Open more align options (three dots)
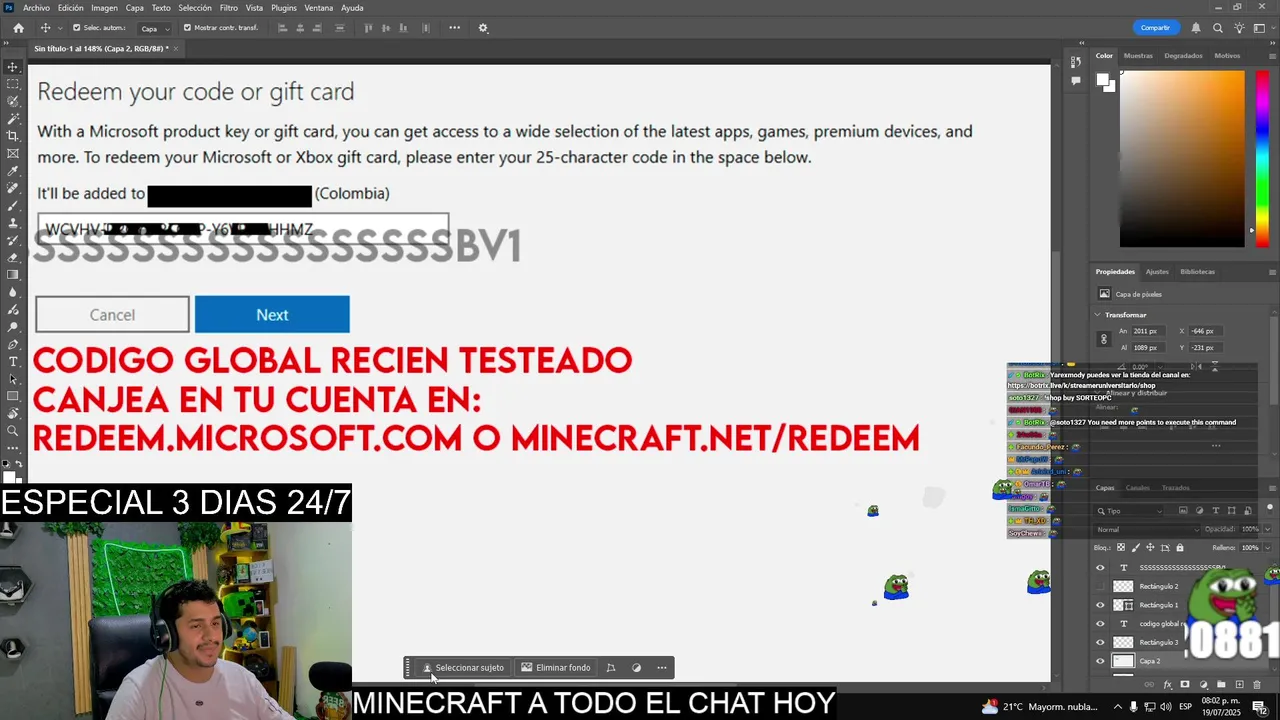Viewport: 1280px width, 720px height. click(455, 28)
